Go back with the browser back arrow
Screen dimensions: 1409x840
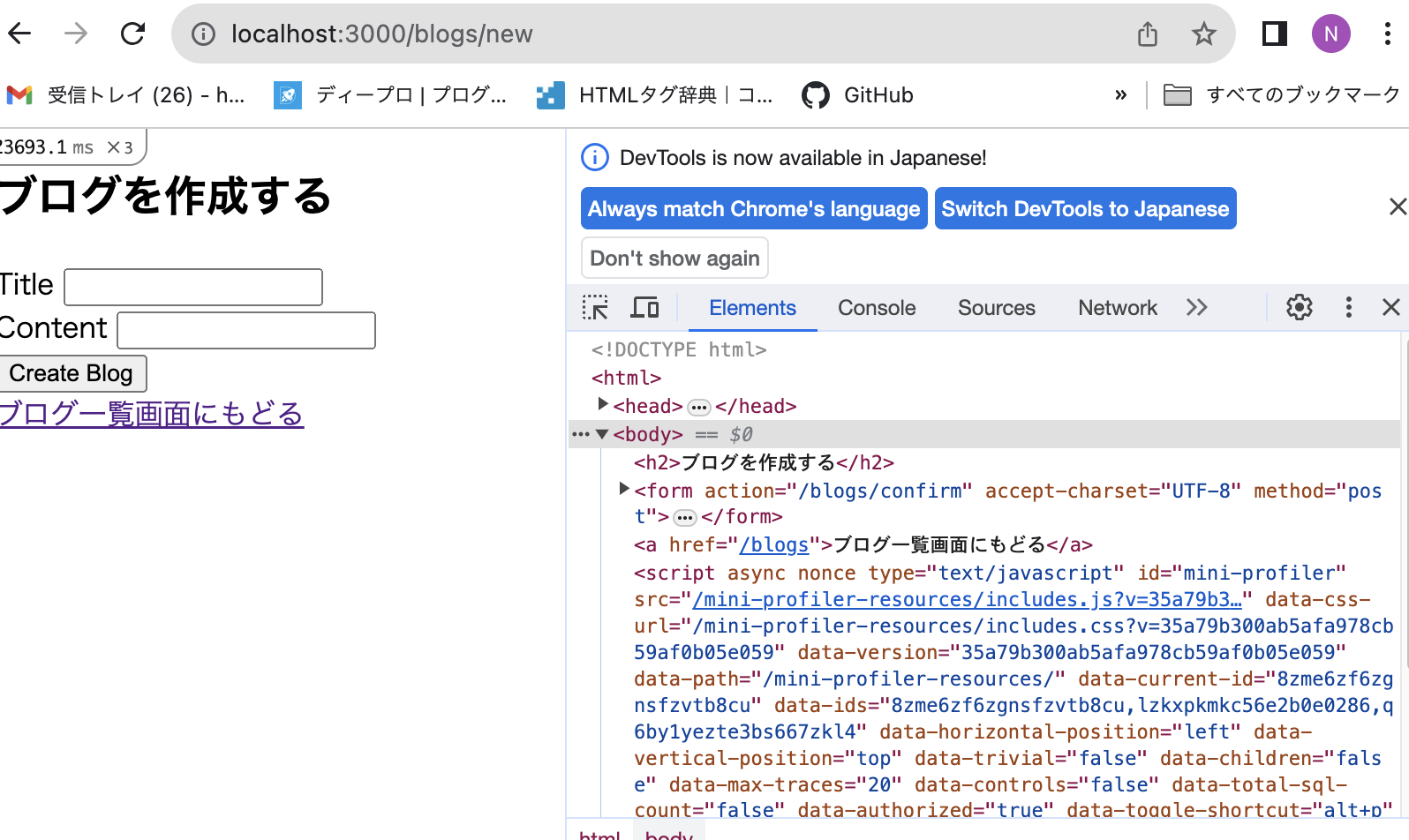click(x=19, y=34)
